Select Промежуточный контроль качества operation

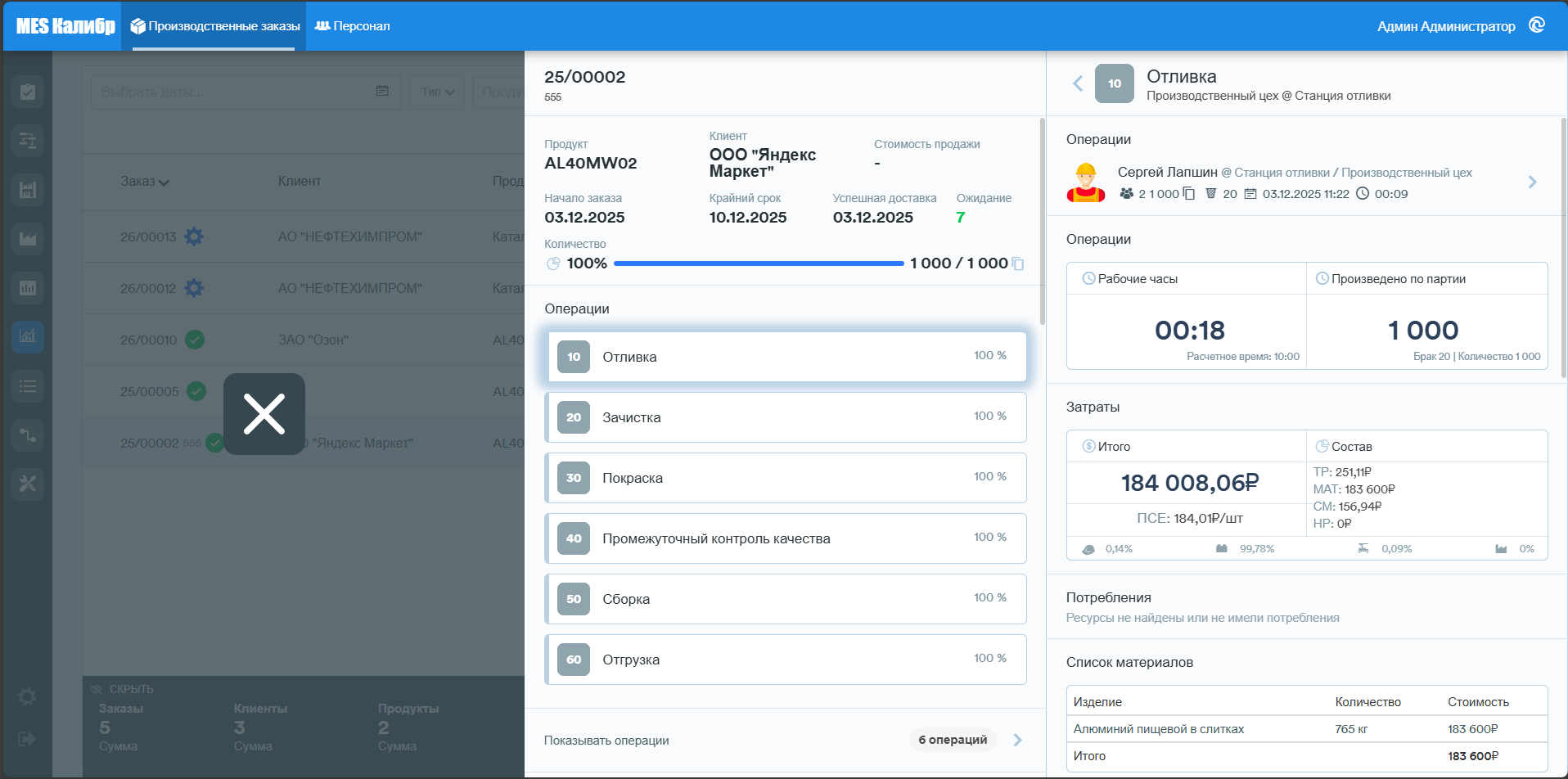point(786,538)
